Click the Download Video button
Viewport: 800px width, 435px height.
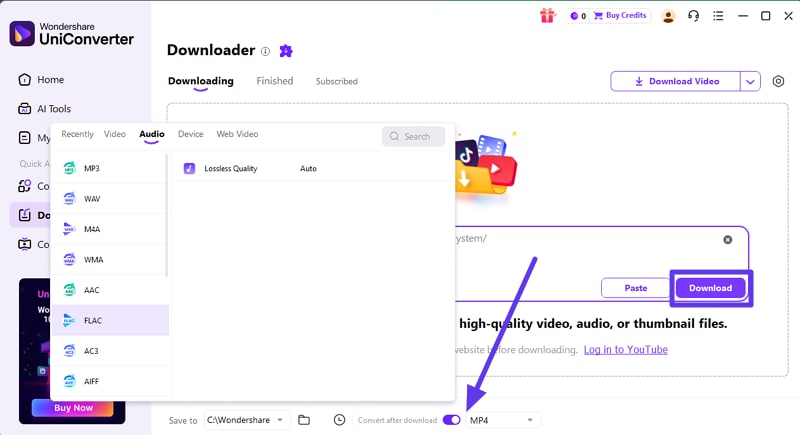676,81
